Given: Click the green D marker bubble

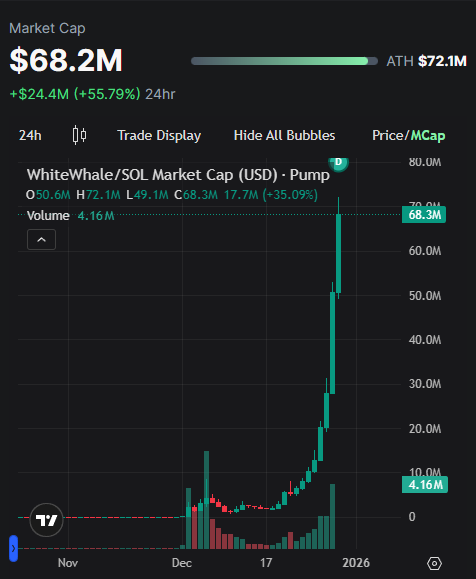Looking at the screenshot, I should coord(338,163).
